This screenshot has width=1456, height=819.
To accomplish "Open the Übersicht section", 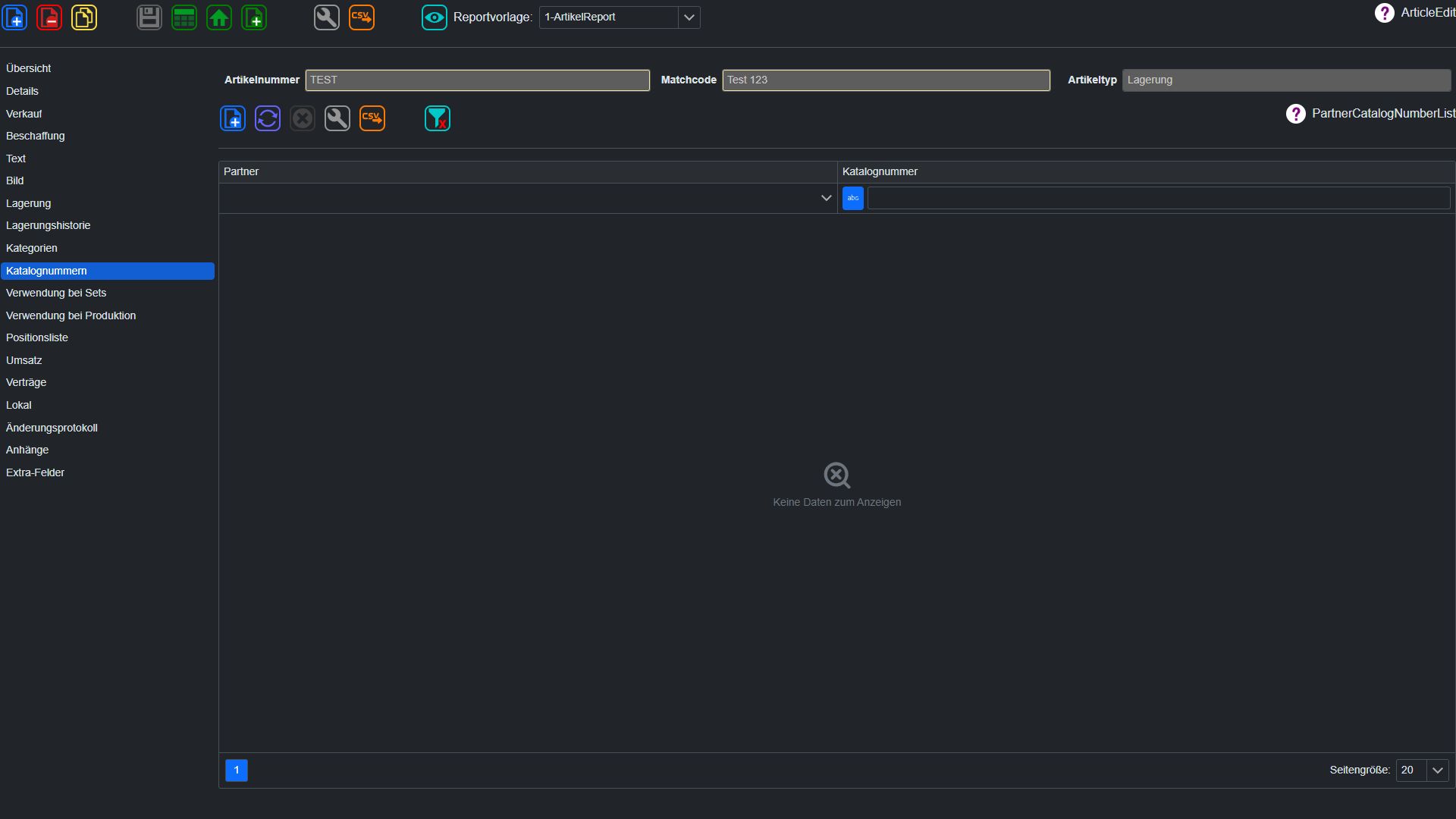I will point(108,68).
